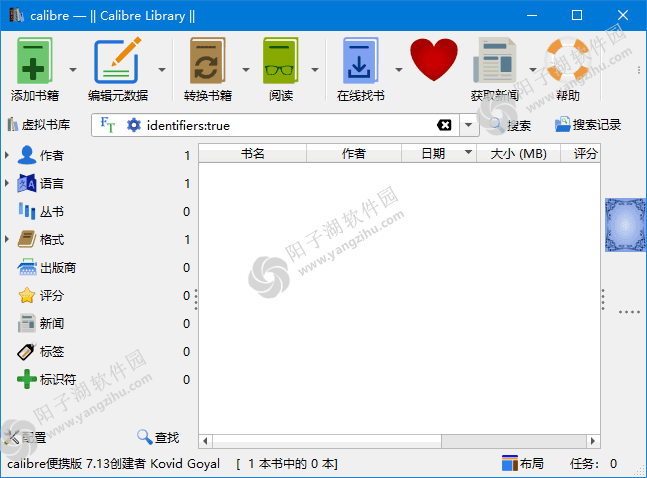
Task: Click the Layout (布局) button
Action: point(522,464)
